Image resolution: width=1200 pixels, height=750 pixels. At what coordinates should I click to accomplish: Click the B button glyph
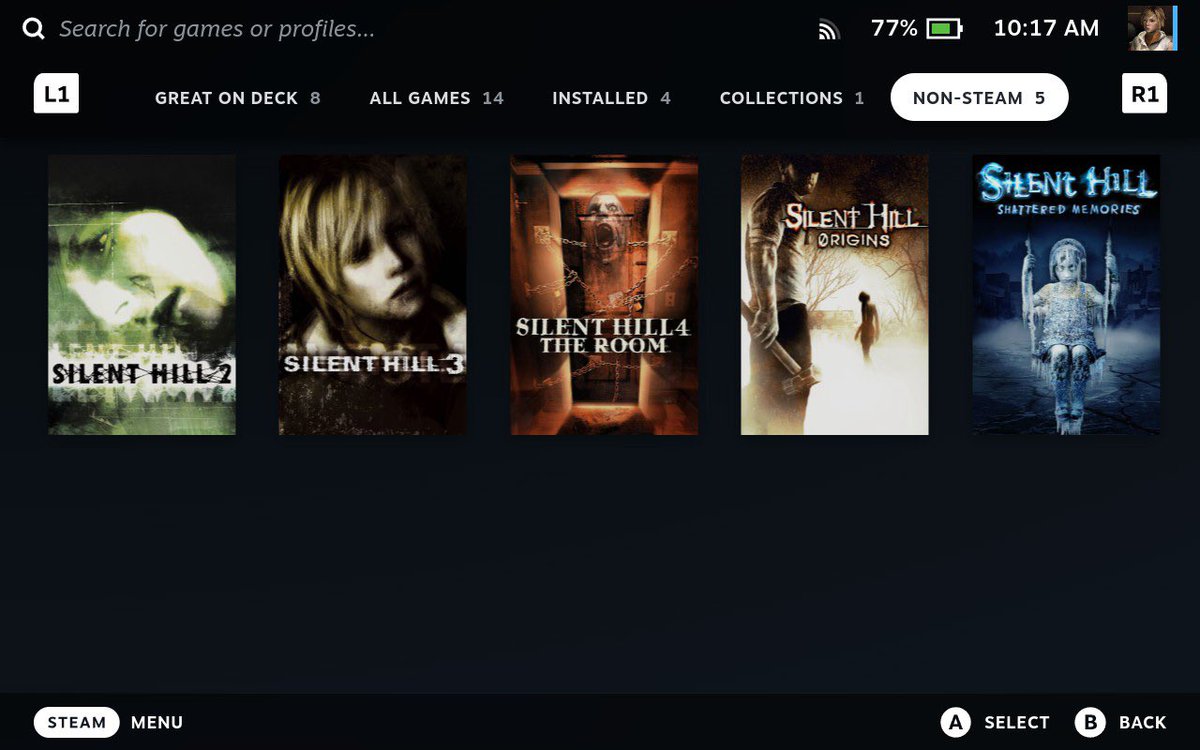[1090, 722]
